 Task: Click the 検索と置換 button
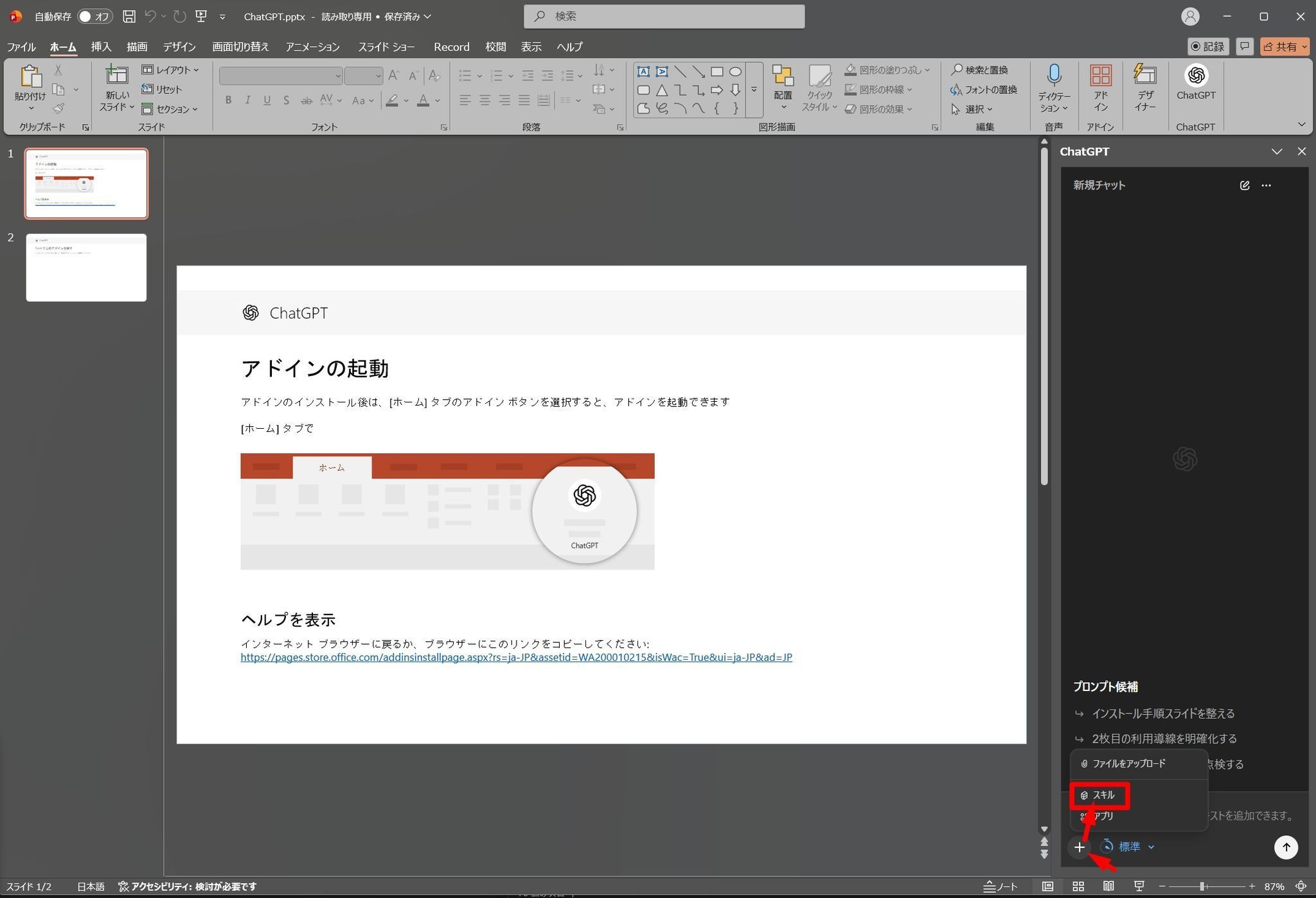(980, 69)
